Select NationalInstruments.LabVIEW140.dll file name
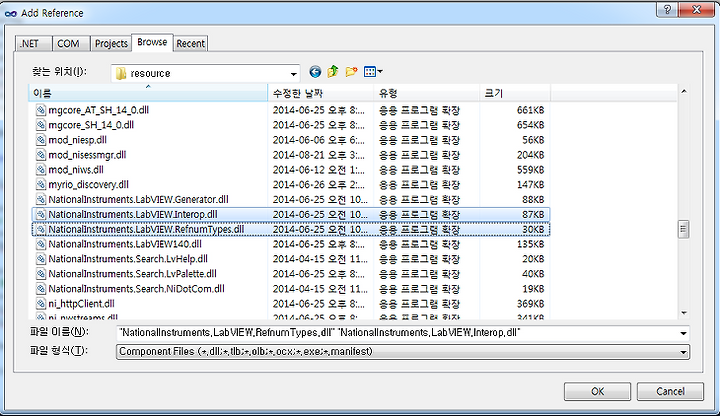 pos(125,244)
